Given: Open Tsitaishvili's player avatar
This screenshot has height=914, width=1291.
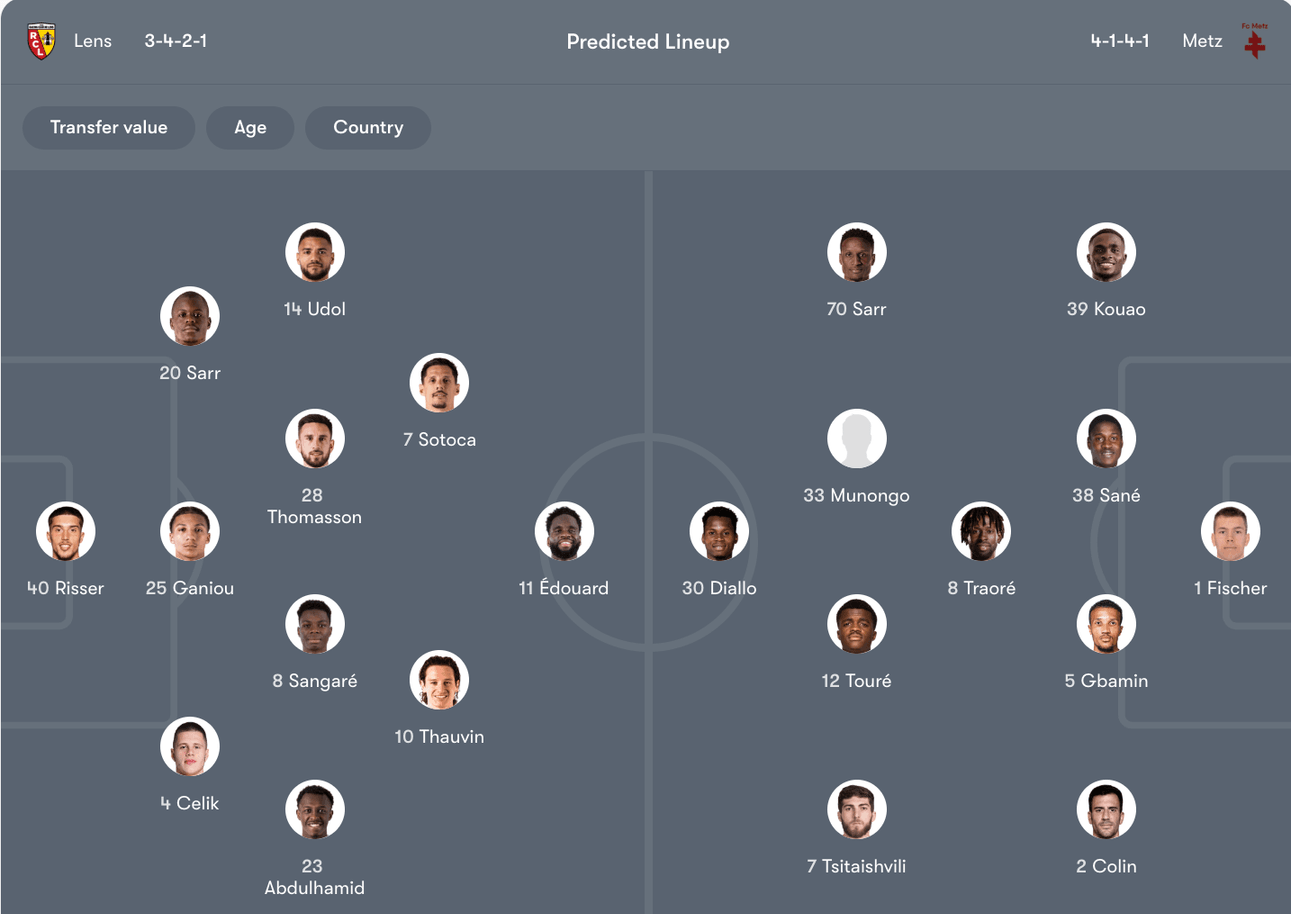Looking at the screenshot, I should tap(857, 810).
